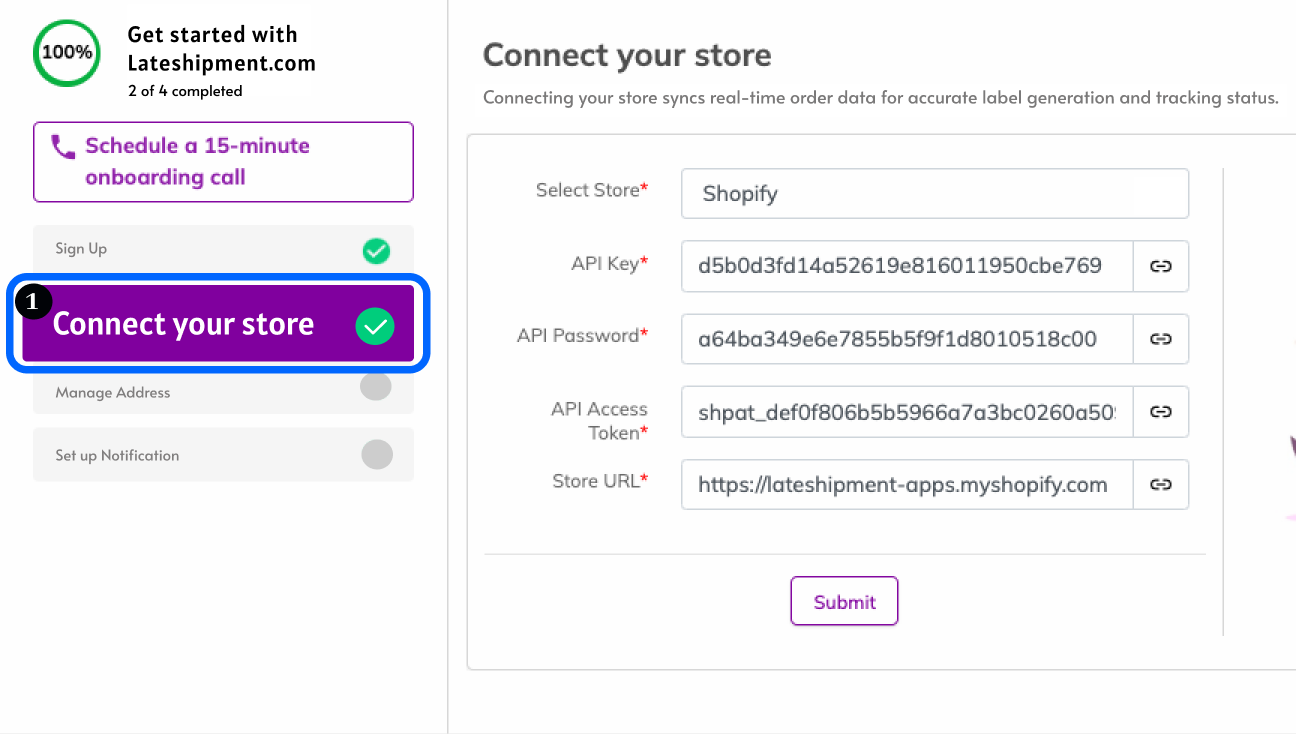Open the Select Store Shopify dropdown

click(934, 193)
